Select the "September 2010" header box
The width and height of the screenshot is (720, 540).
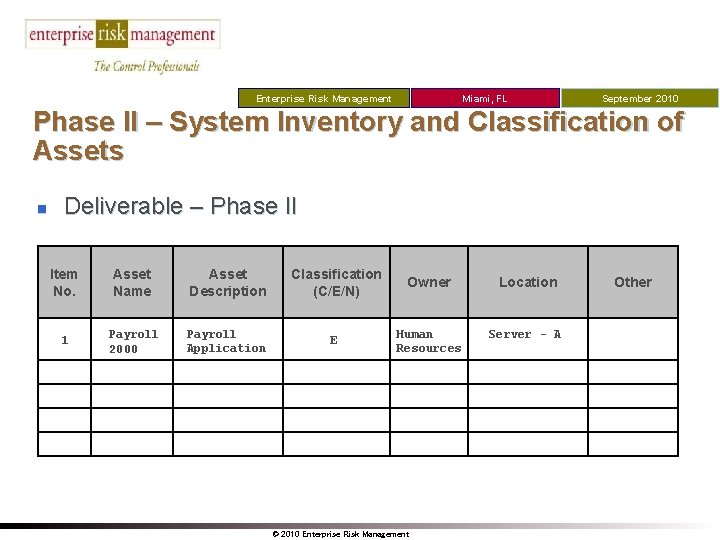pyautogui.click(x=640, y=98)
